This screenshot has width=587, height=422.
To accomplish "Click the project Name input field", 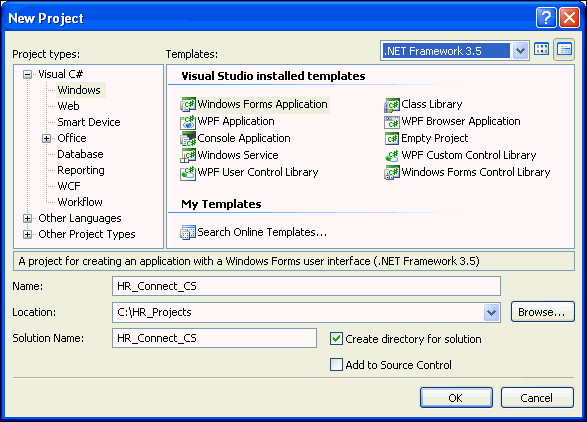I will point(306,286).
